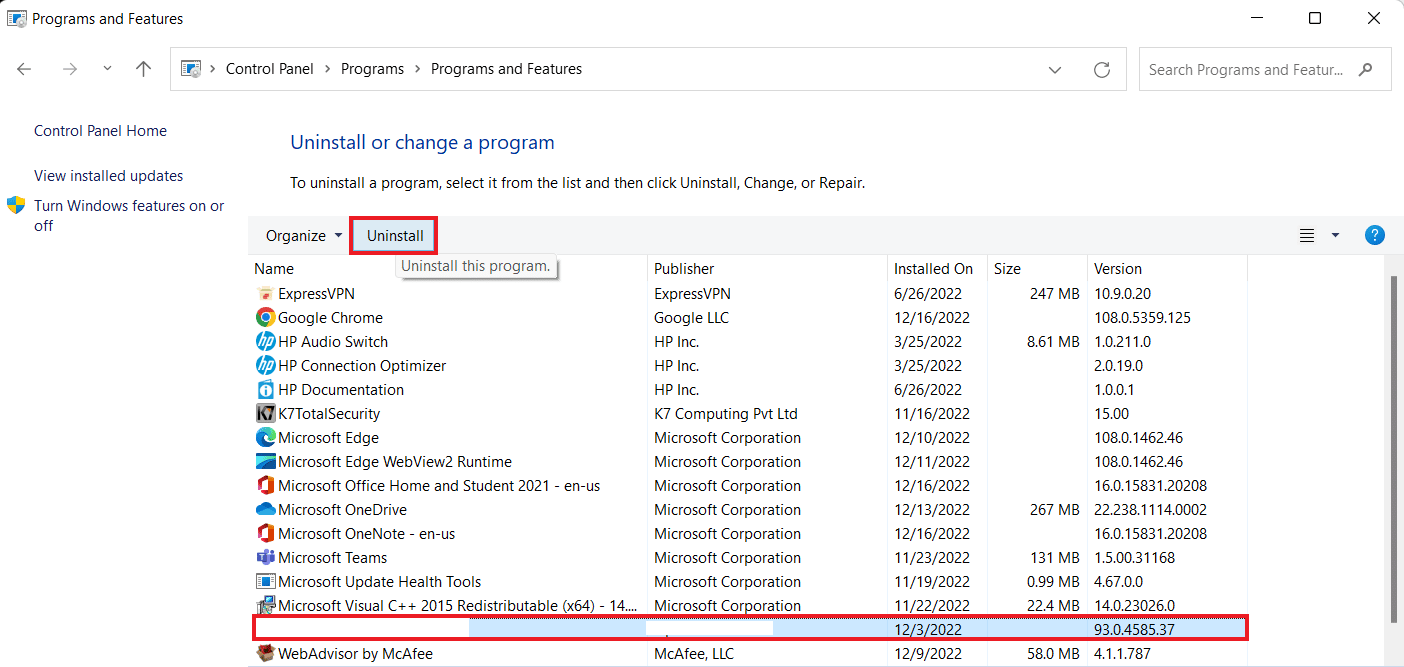Image resolution: width=1404 pixels, height=667 pixels.
Task: Click the Microsoft Teams icon
Action: tap(265, 558)
